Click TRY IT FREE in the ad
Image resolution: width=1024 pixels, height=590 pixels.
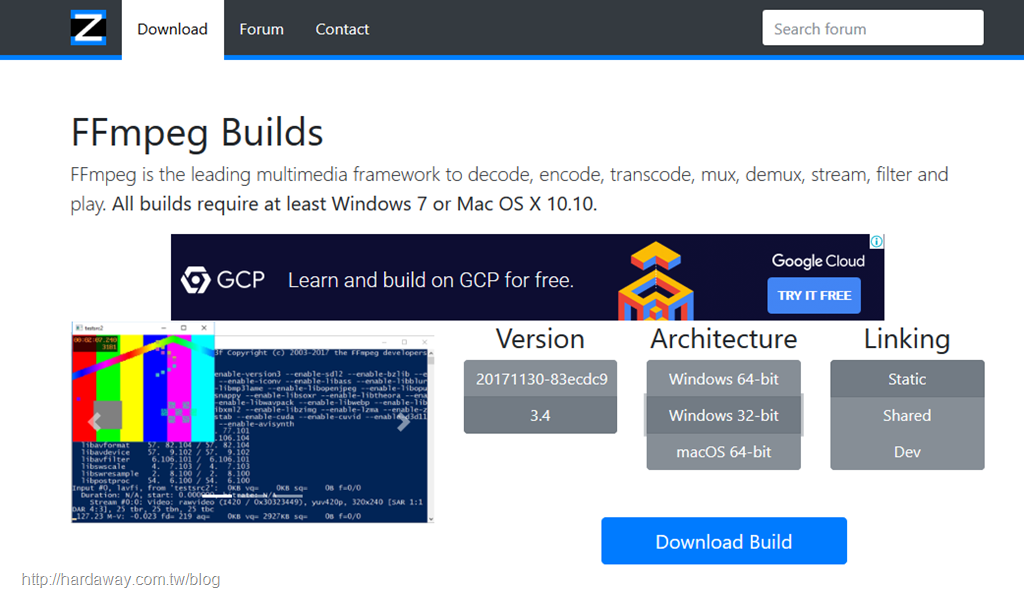pos(814,295)
